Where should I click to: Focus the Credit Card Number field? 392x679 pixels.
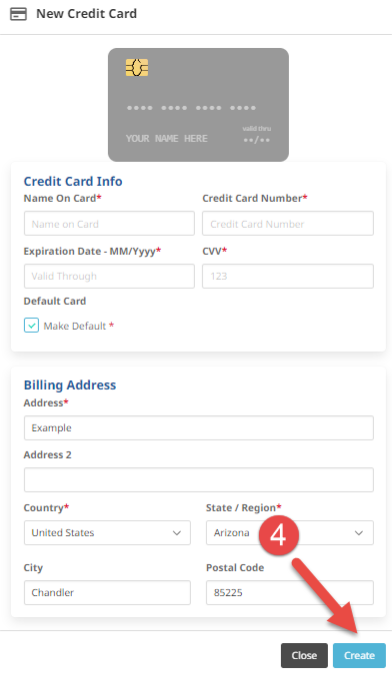click(x=288, y=223)
